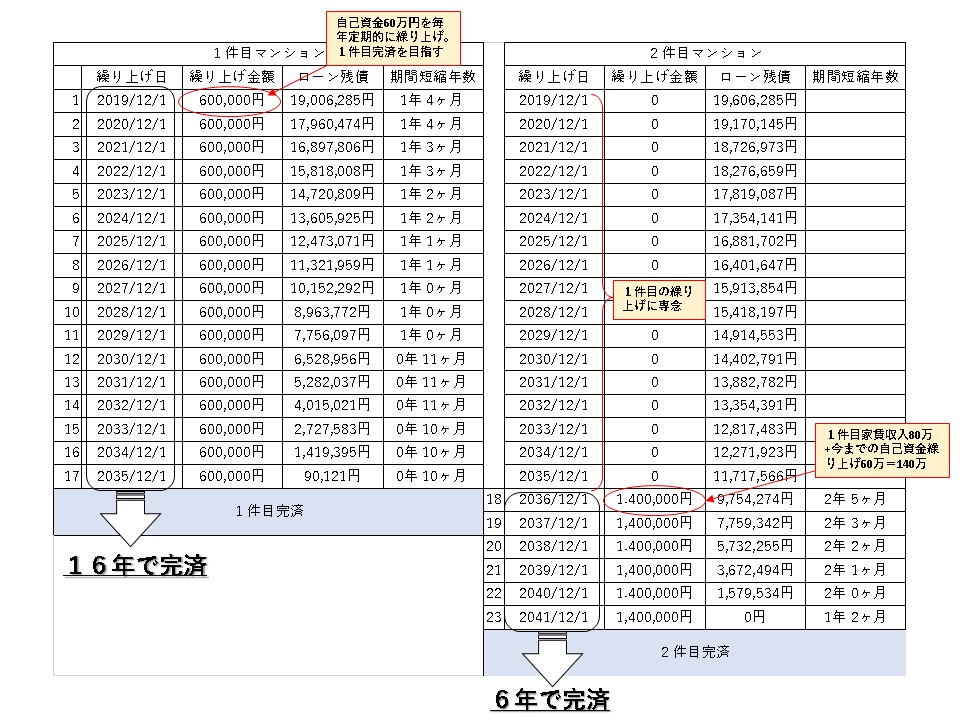Click 「期間短縮年数」 header in the 2件目 table
The height and width of the screenshot is (720, 960).
point(855,76)
